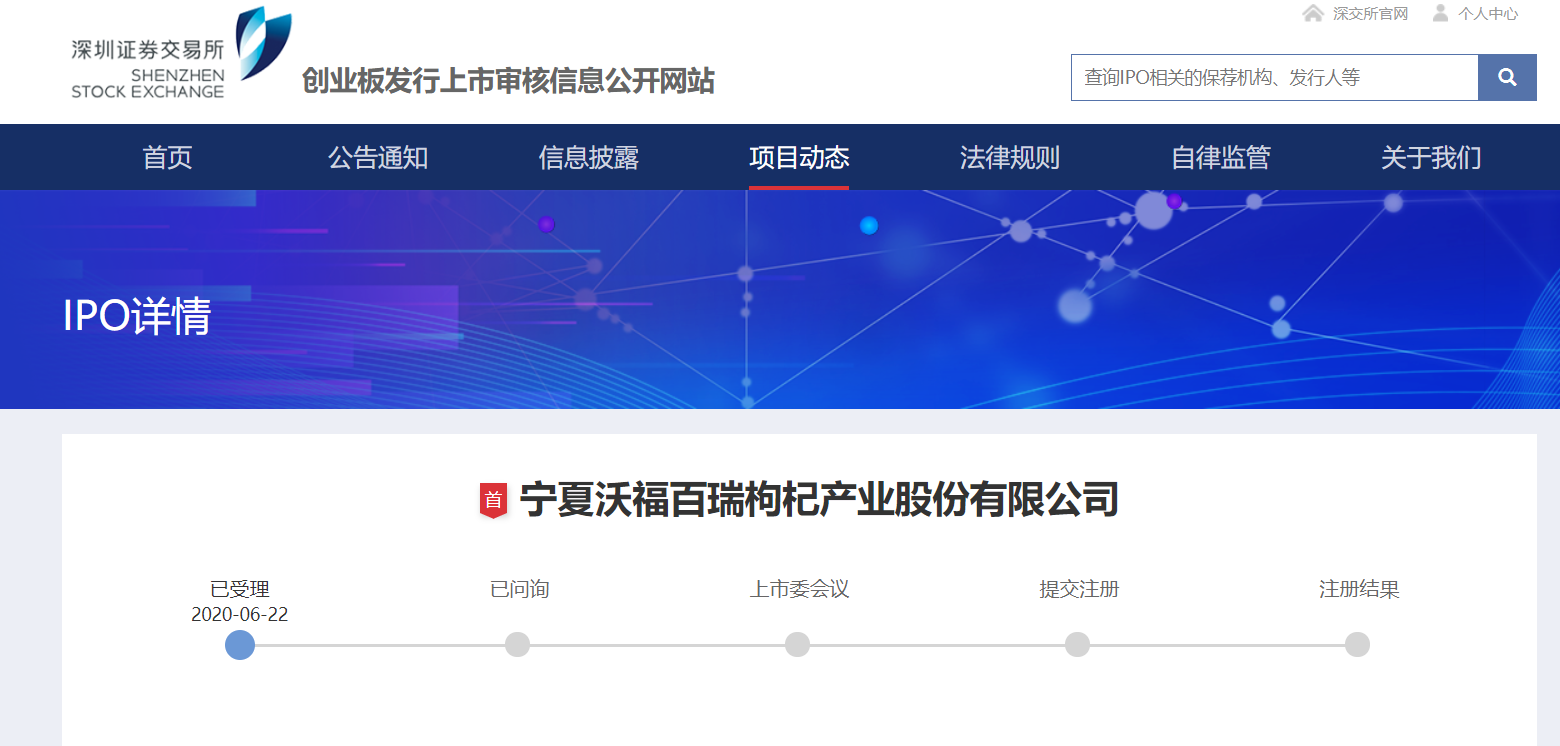Image resolution: width=1560 pixels, height=746 pixels.
Task: Click the date 2020-06-22
Action: coord(240,614)
